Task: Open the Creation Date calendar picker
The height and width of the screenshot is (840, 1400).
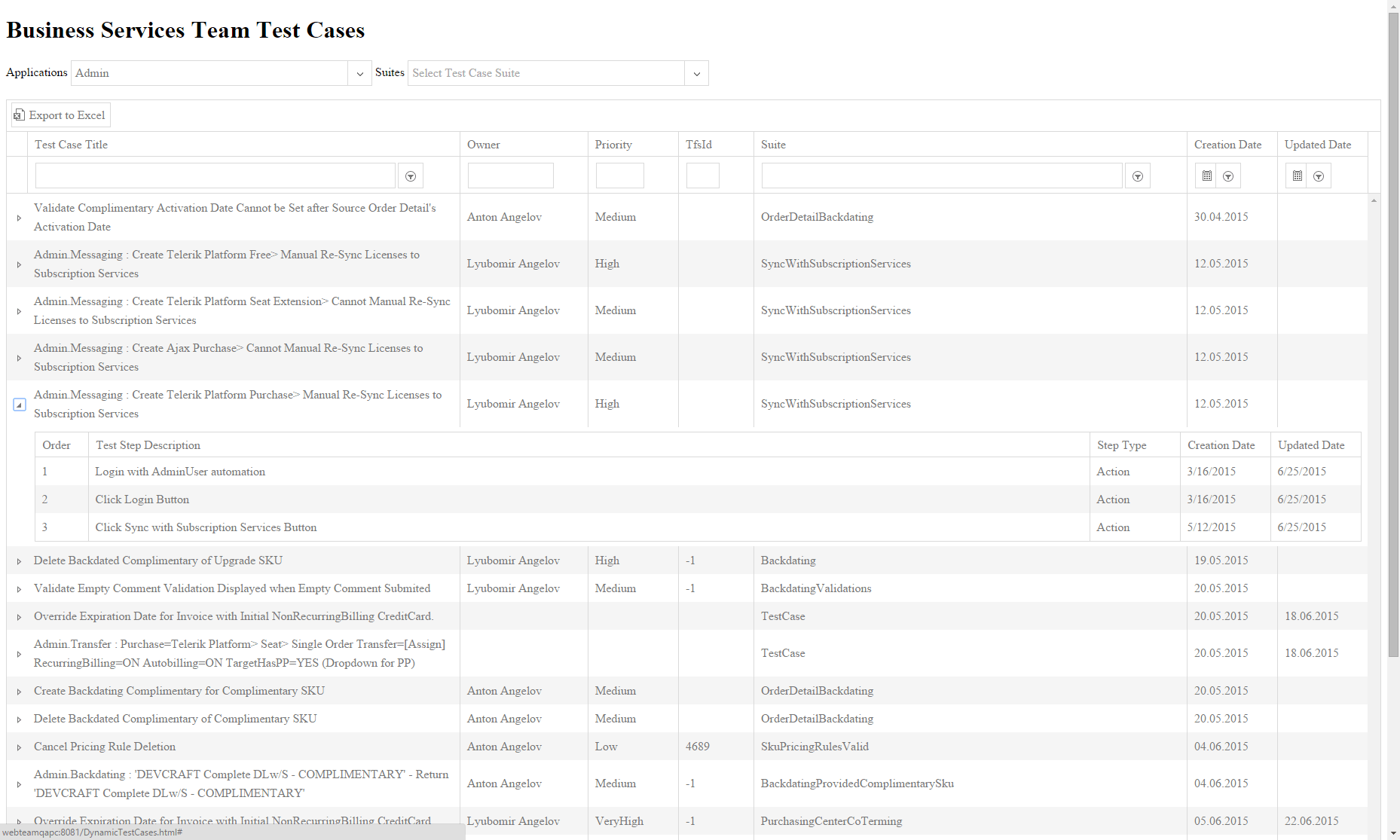Action: (1207, 176)
